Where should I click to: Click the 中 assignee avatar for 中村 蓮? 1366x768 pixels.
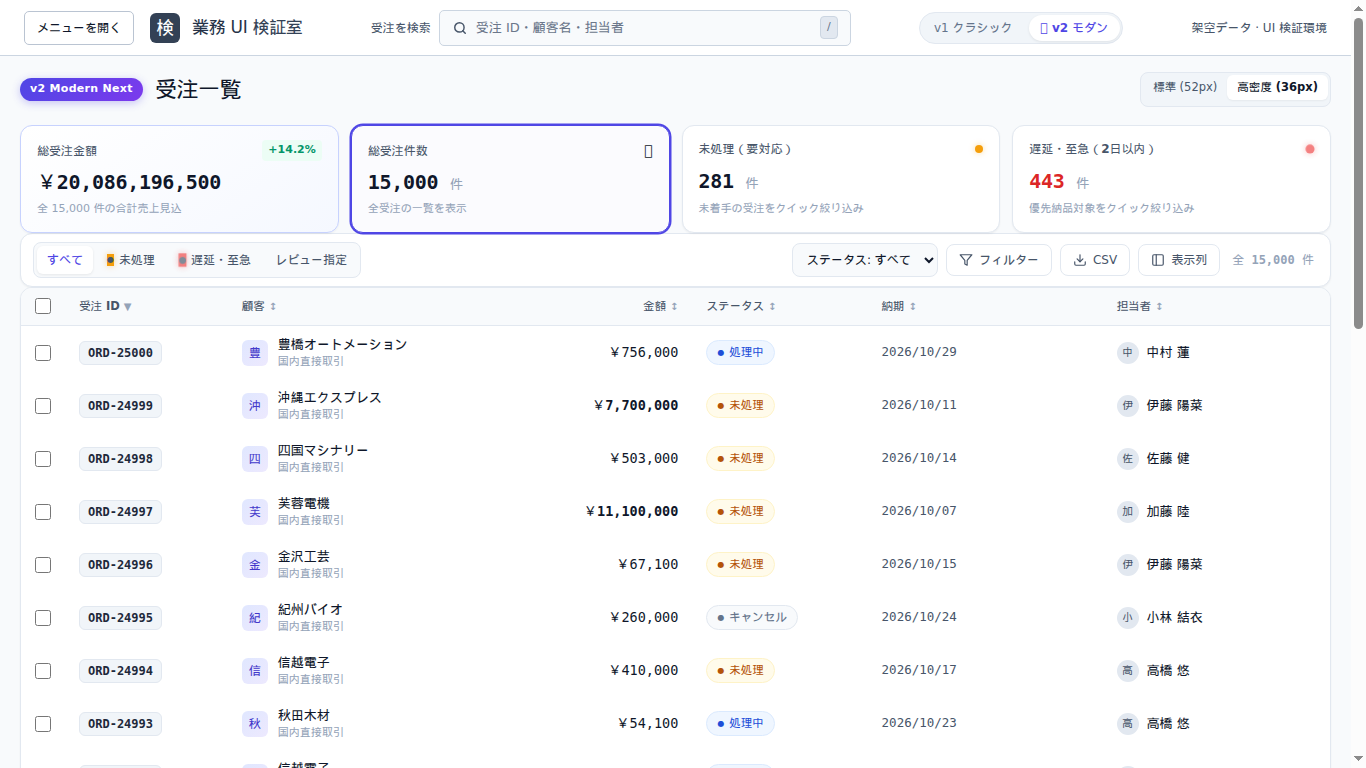pos(1128,353)
